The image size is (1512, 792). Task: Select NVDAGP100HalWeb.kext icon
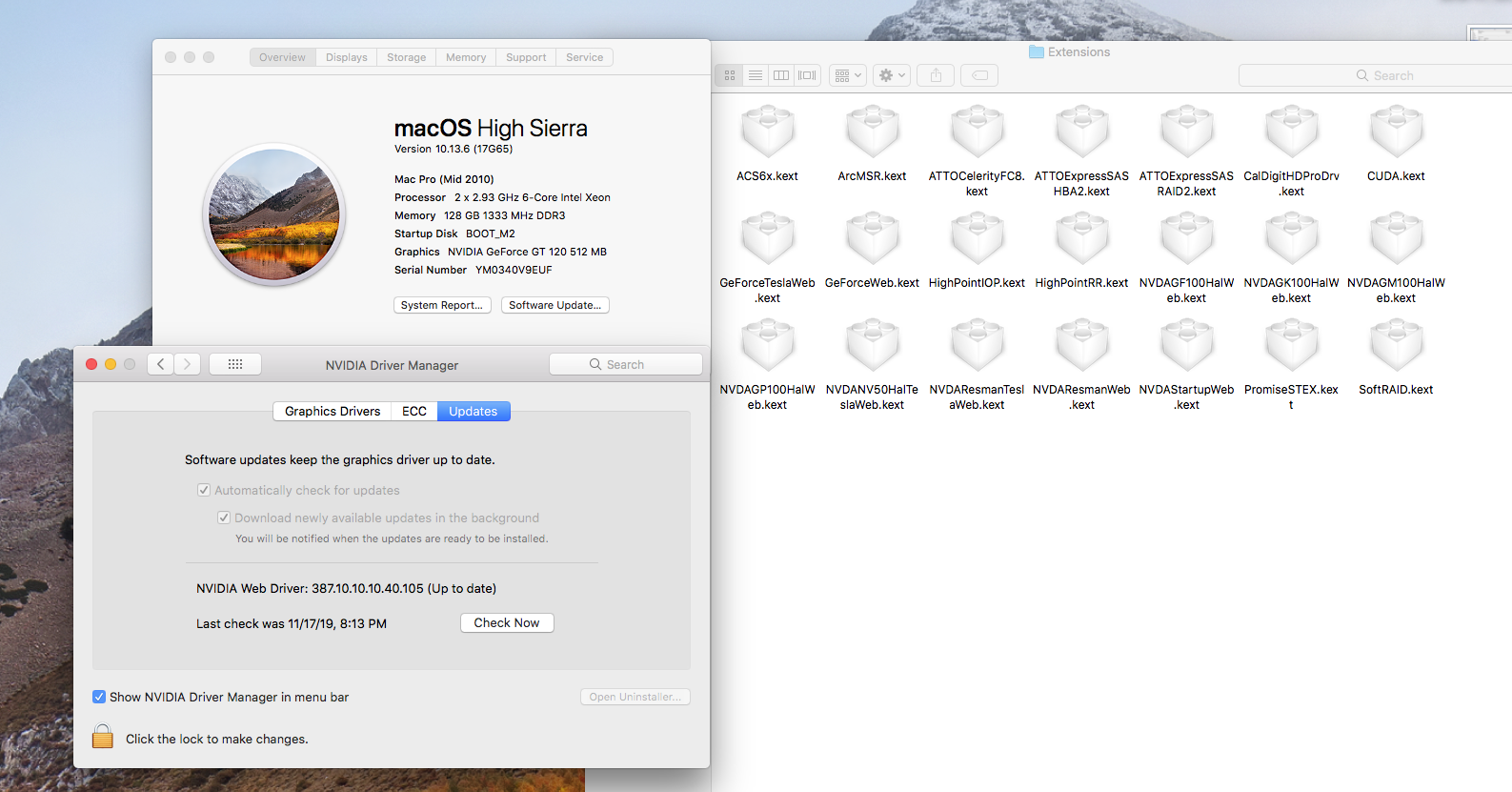[x=768, y=345]
